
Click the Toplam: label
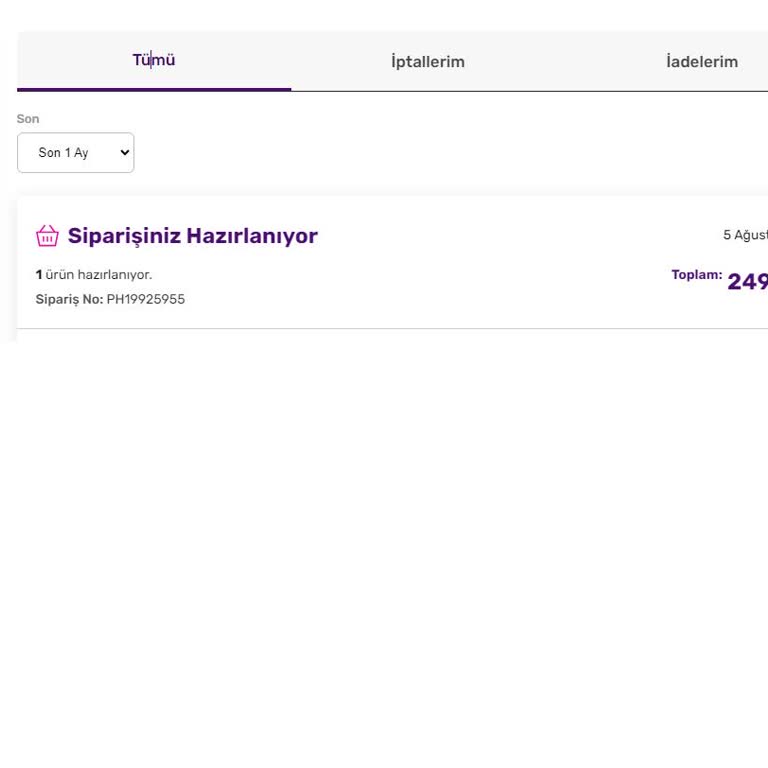tap(696, 274)
